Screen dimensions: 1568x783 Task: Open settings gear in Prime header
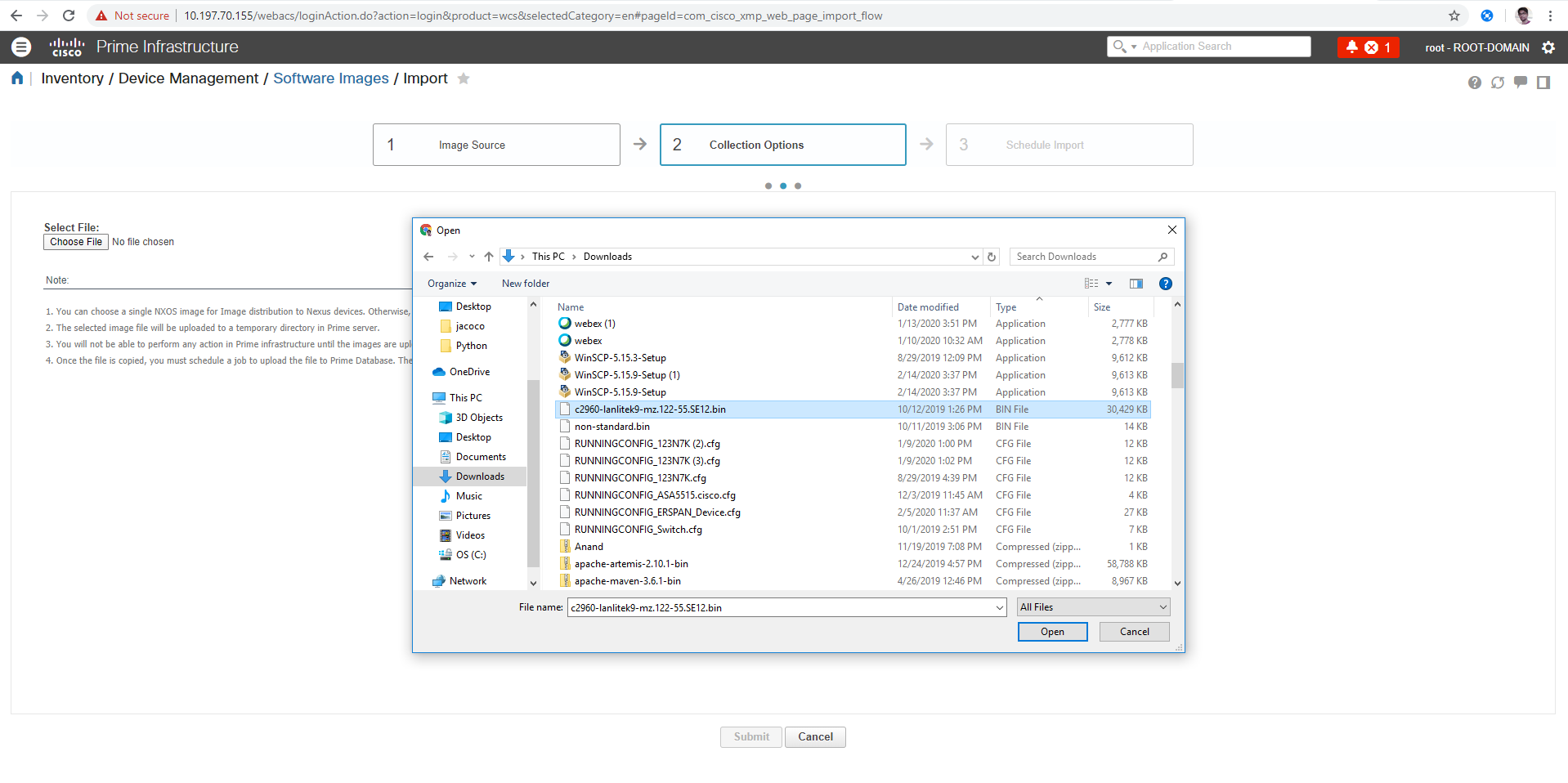click(x=1548, y=47)
